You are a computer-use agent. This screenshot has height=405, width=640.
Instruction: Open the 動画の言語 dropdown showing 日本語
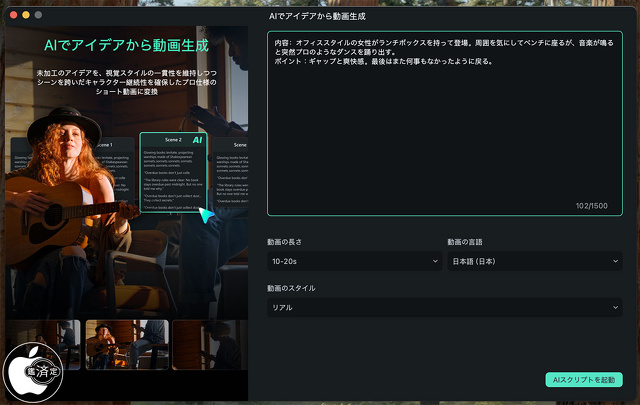coord(535,261)
